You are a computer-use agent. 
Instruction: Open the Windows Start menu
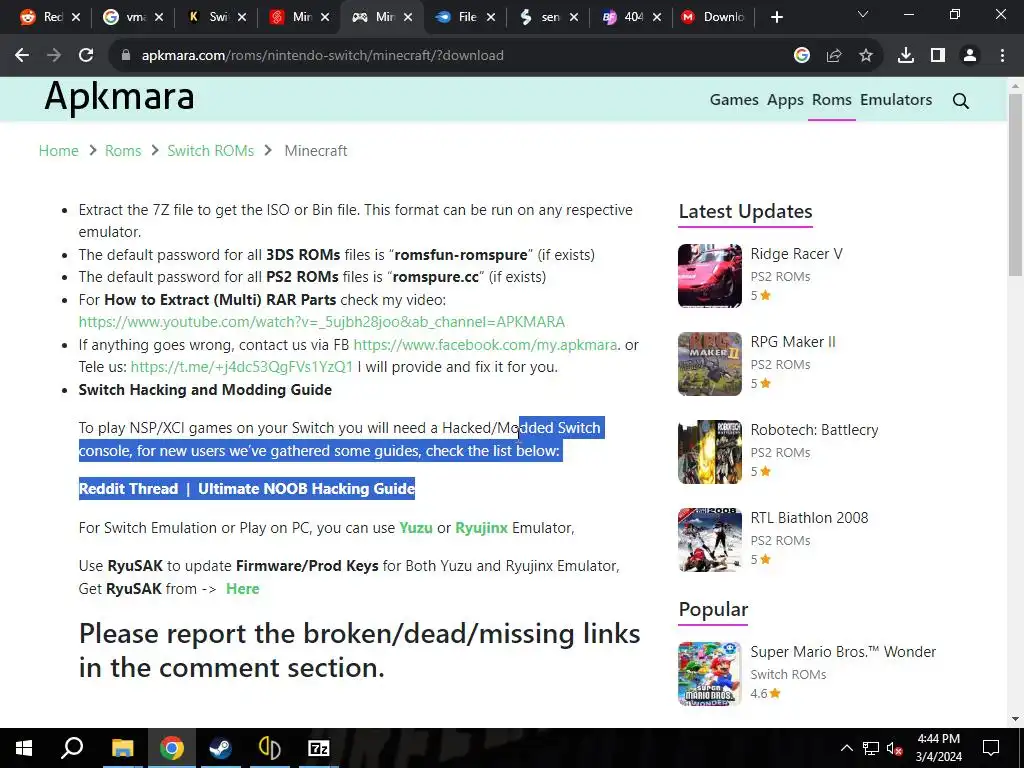tap(24, 748)
